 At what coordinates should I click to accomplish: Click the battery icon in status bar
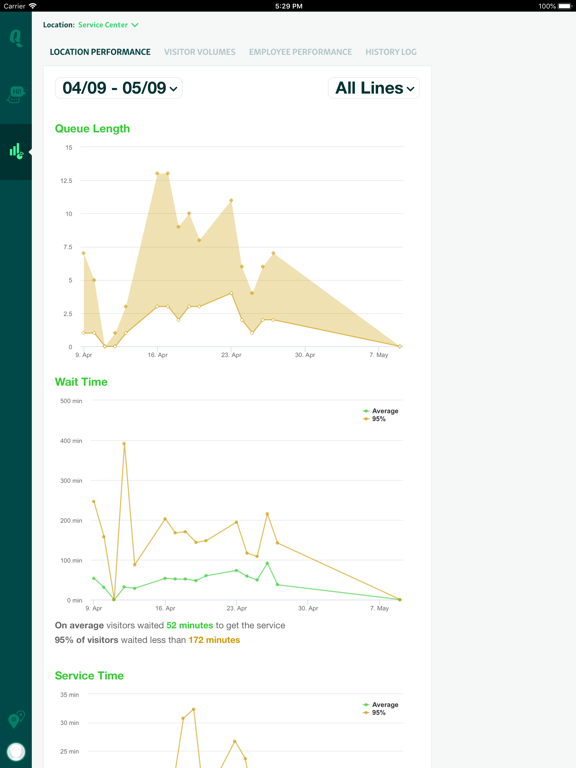point(565,6)
